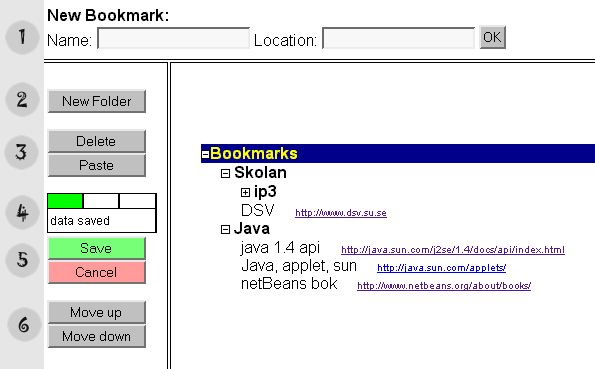Screen dimensions: 595x369
Task: Click the green progress bar segment
Action: pyautogui.click(x=65, y=201)
